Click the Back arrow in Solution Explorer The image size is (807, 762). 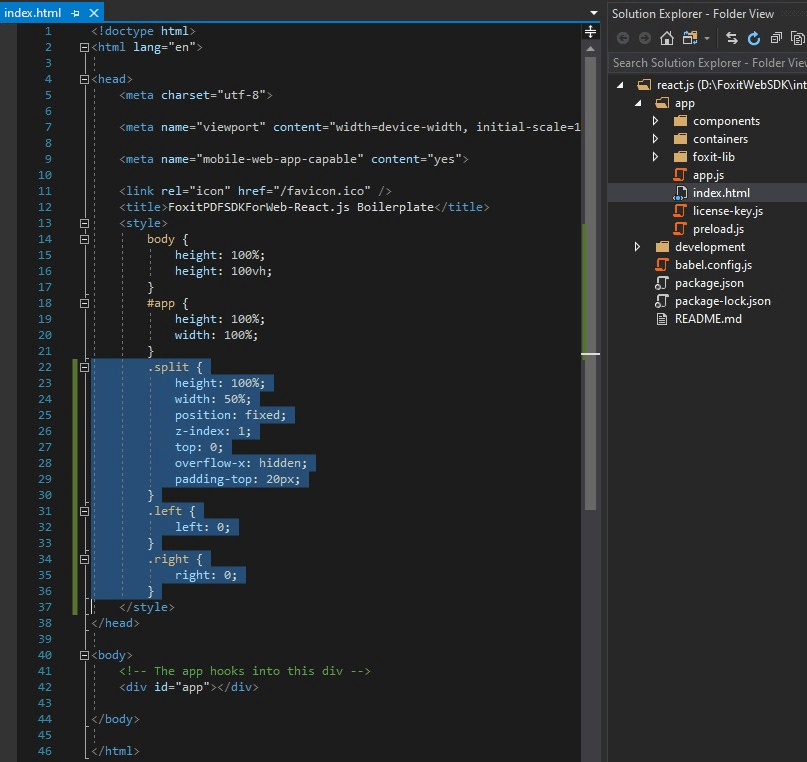coord(623,38)
